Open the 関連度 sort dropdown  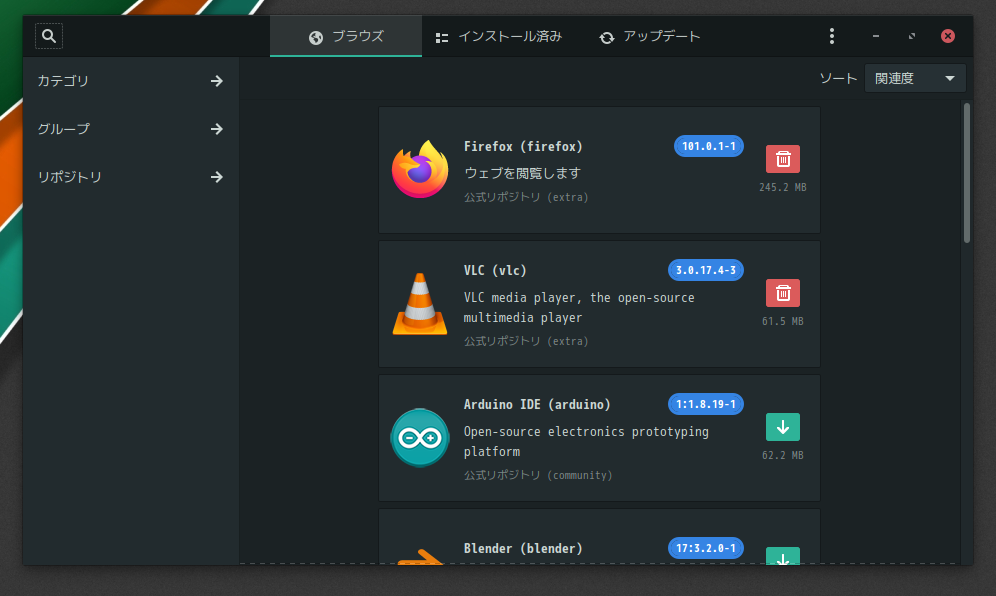click(x=915, y=78)
